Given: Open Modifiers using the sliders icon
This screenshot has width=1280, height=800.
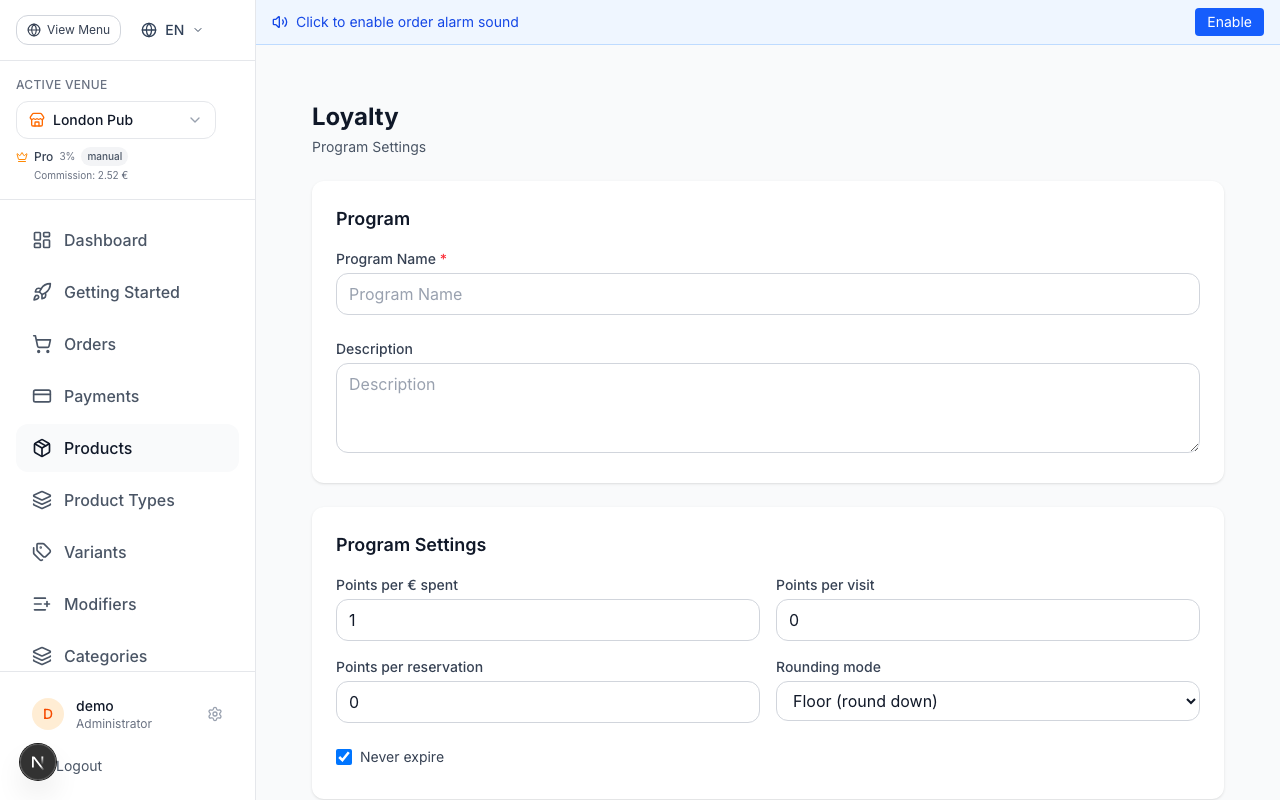Looking at the screenshot, I should [41, 604].
